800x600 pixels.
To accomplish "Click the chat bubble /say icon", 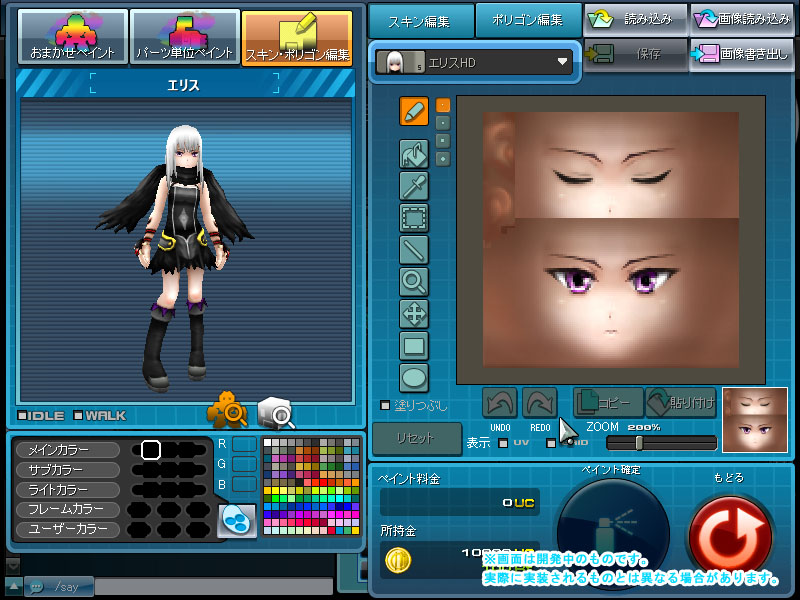I will 37,587.
